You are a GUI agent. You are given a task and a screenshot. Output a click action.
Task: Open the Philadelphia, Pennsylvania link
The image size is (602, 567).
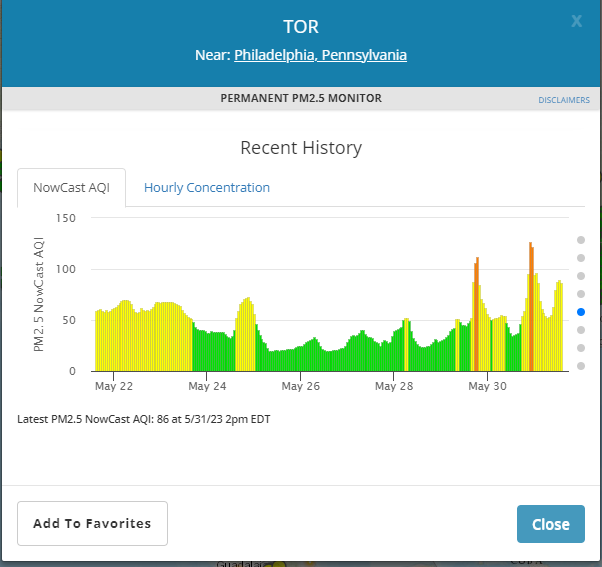click(320, 55)
